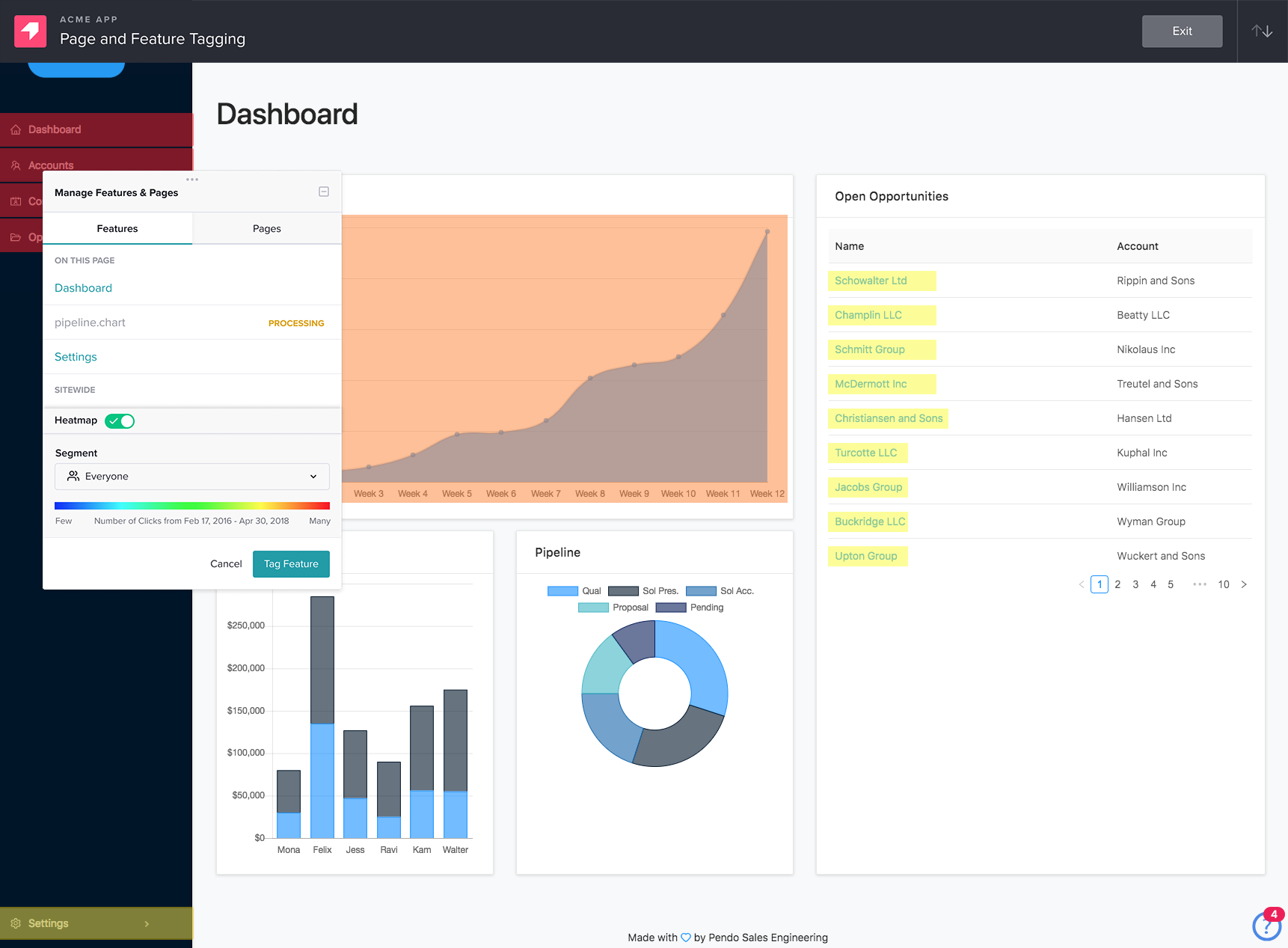
Task: Open the Schowalter Ltd opportunity
Action: (871, 281)
